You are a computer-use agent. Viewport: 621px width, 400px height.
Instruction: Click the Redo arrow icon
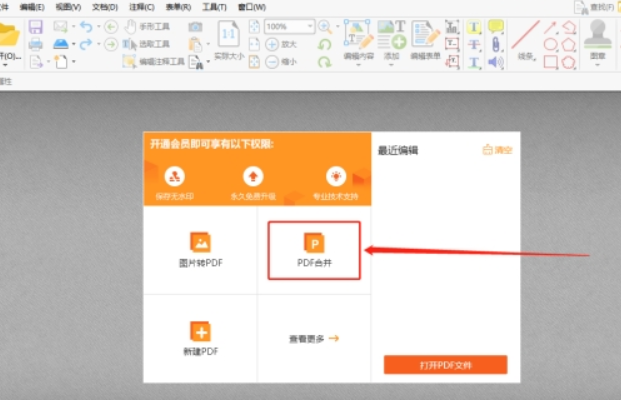(86, 44)
